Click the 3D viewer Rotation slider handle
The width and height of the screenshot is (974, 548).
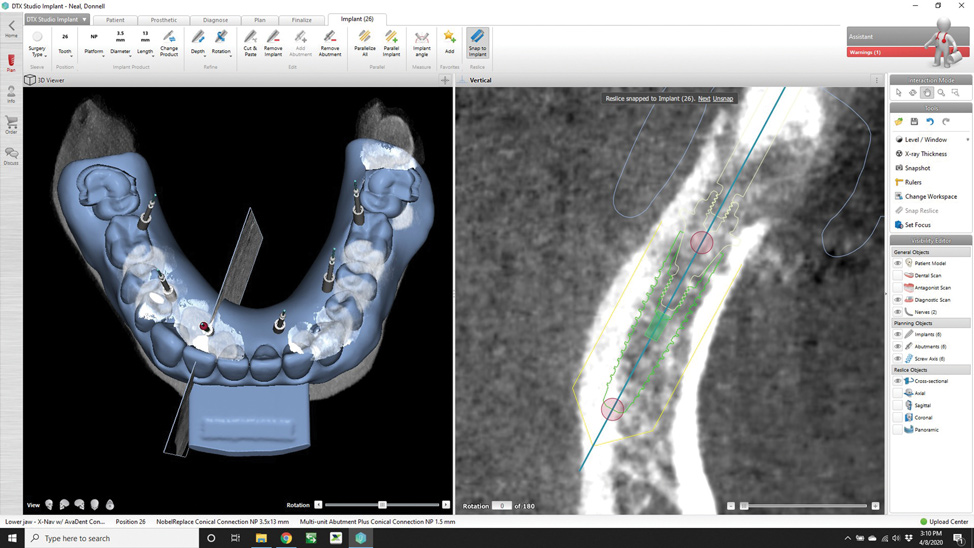pos(382,505)
